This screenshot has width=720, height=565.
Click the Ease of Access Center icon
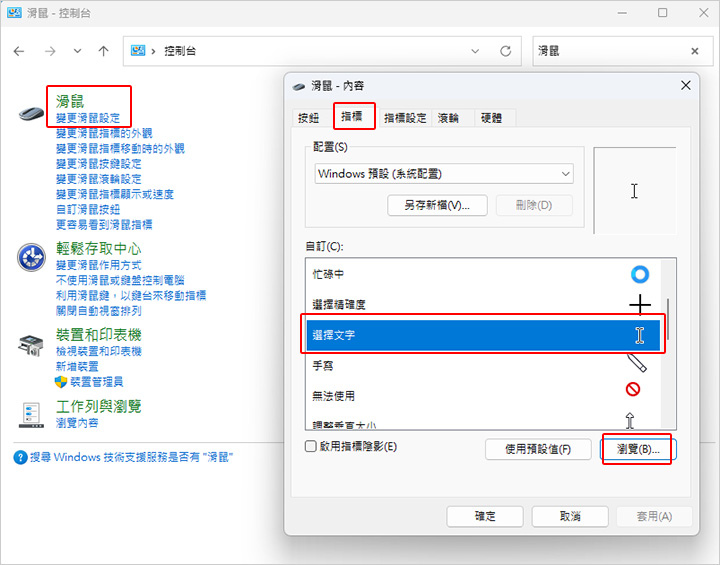31,257
